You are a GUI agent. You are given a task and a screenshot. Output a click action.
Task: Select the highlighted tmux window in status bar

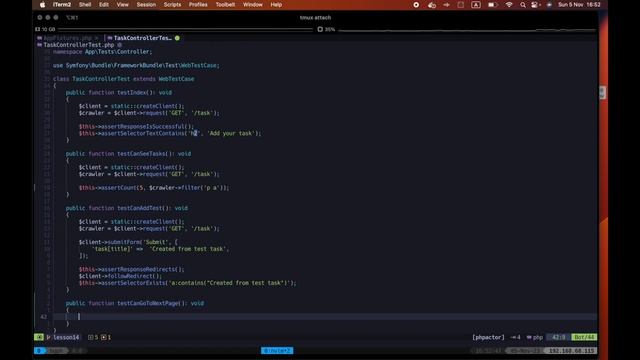(x=277, y=351)
